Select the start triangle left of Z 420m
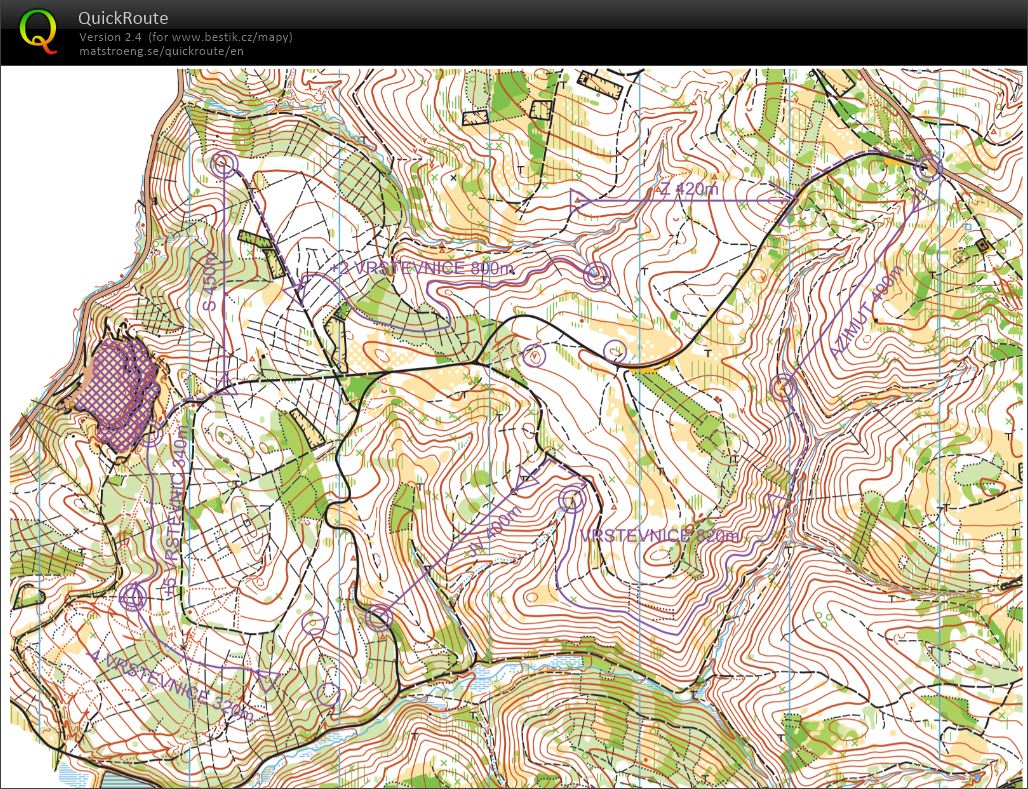The image size is (1028, 789). tap(578, 200)
